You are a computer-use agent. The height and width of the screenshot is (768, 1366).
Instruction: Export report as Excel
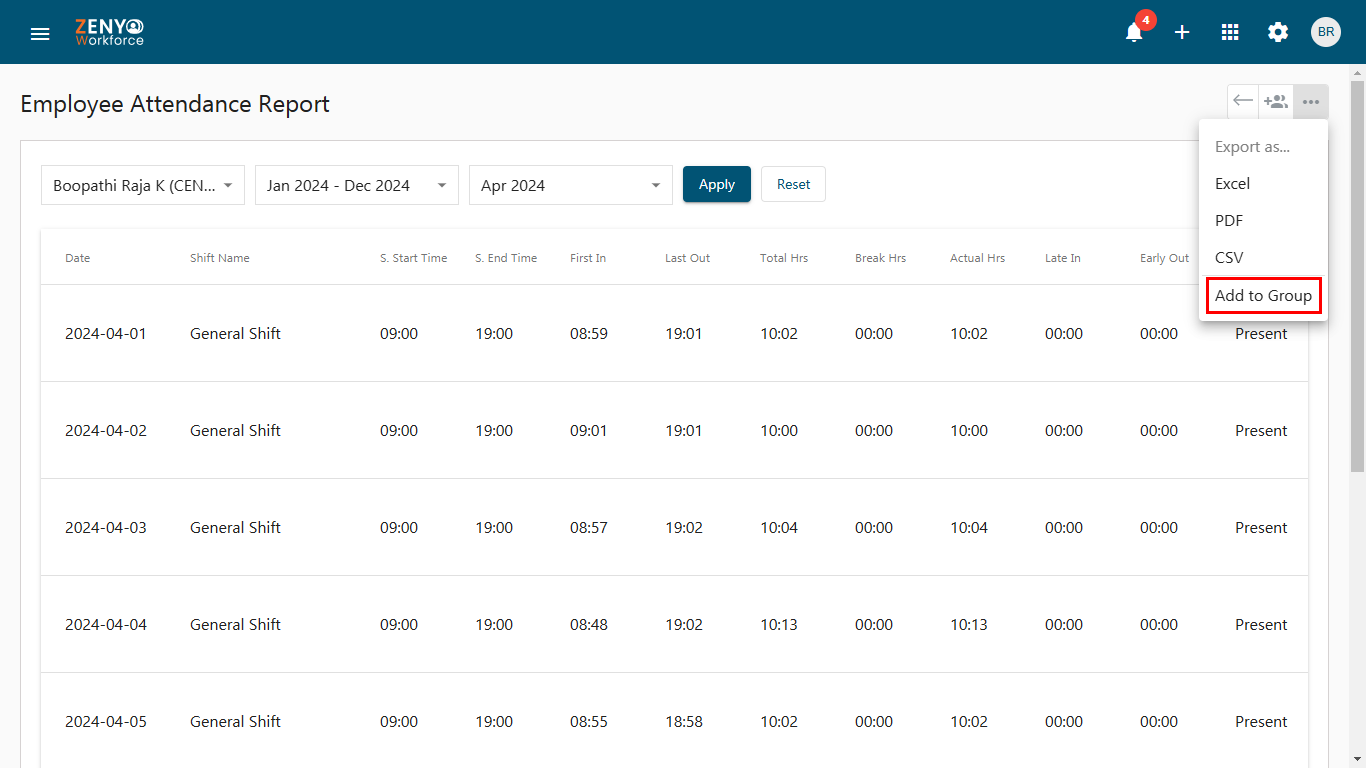click(1263, 184)
